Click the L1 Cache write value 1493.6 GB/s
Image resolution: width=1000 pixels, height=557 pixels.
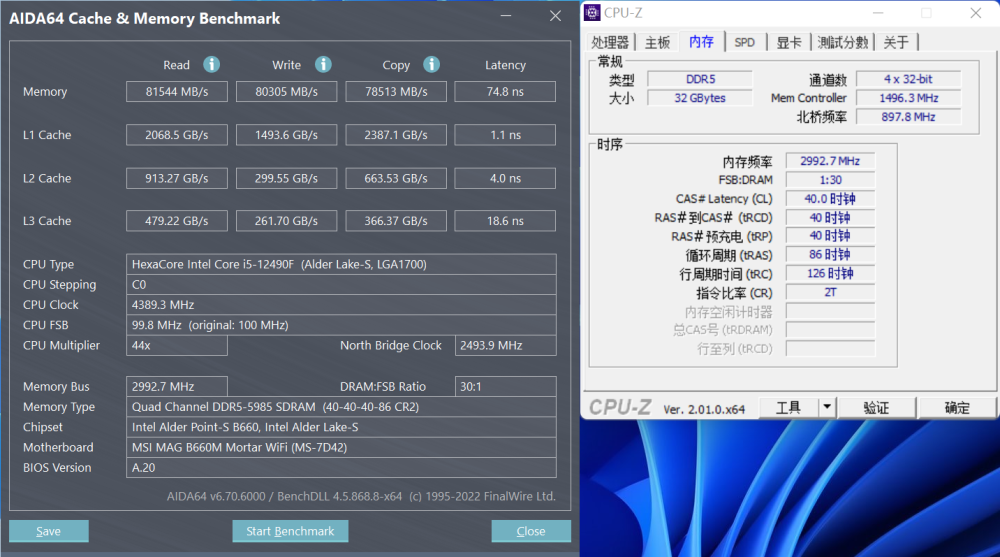pos(286,135)
